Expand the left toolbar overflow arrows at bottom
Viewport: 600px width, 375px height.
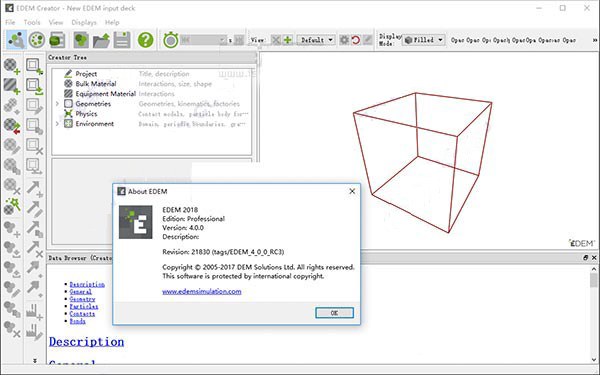[x=35, y=360]
